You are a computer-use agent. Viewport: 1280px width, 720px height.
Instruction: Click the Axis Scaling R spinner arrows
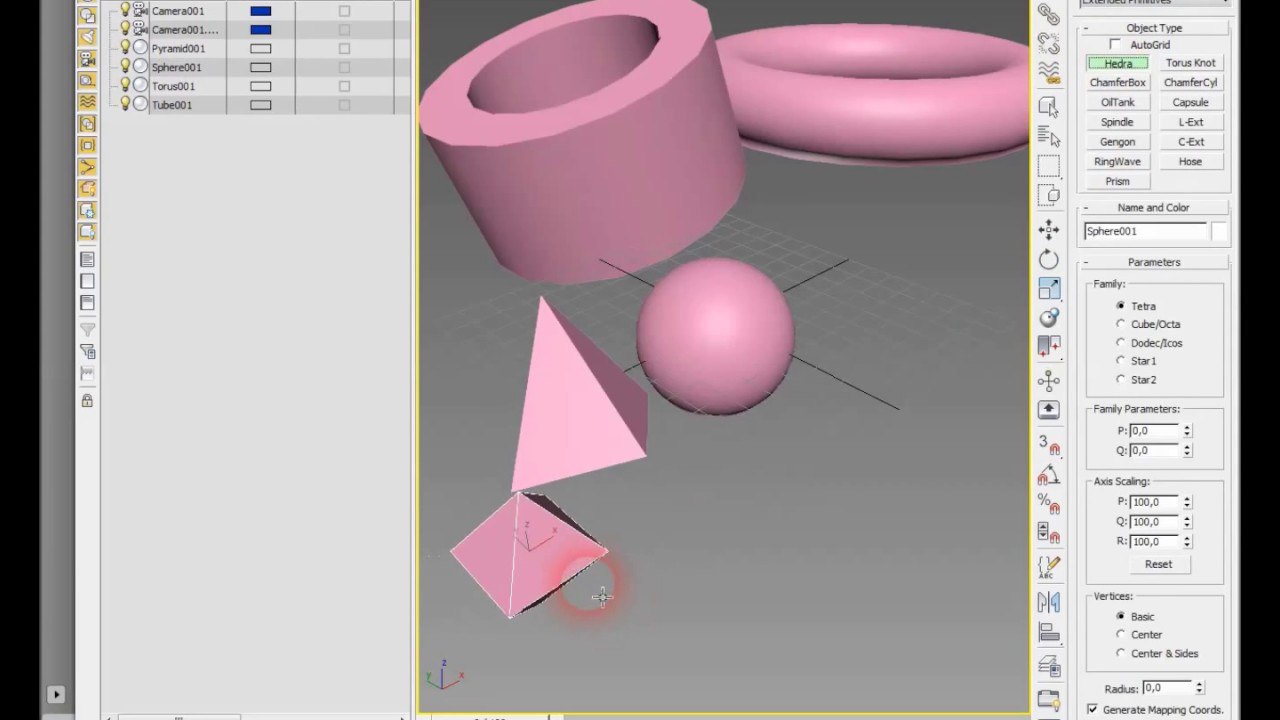point(1187,541)
